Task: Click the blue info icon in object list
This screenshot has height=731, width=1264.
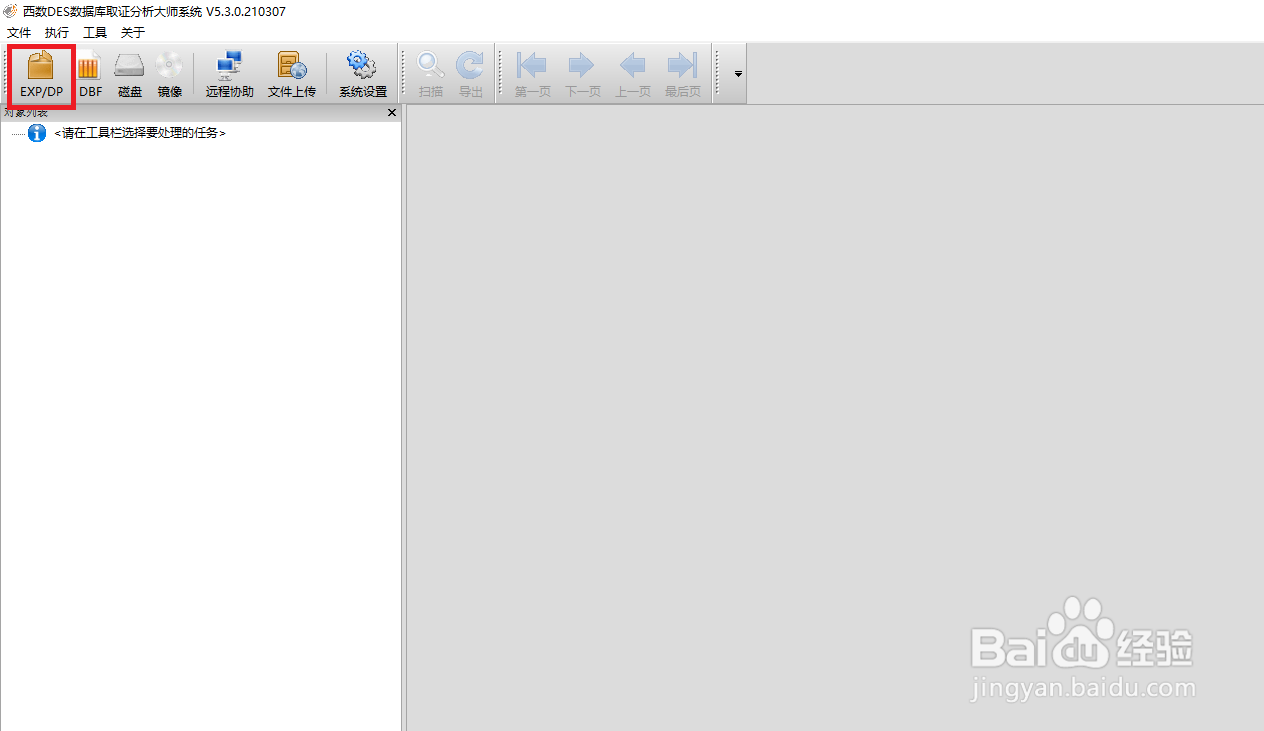Action: click(x=37, y=133)
